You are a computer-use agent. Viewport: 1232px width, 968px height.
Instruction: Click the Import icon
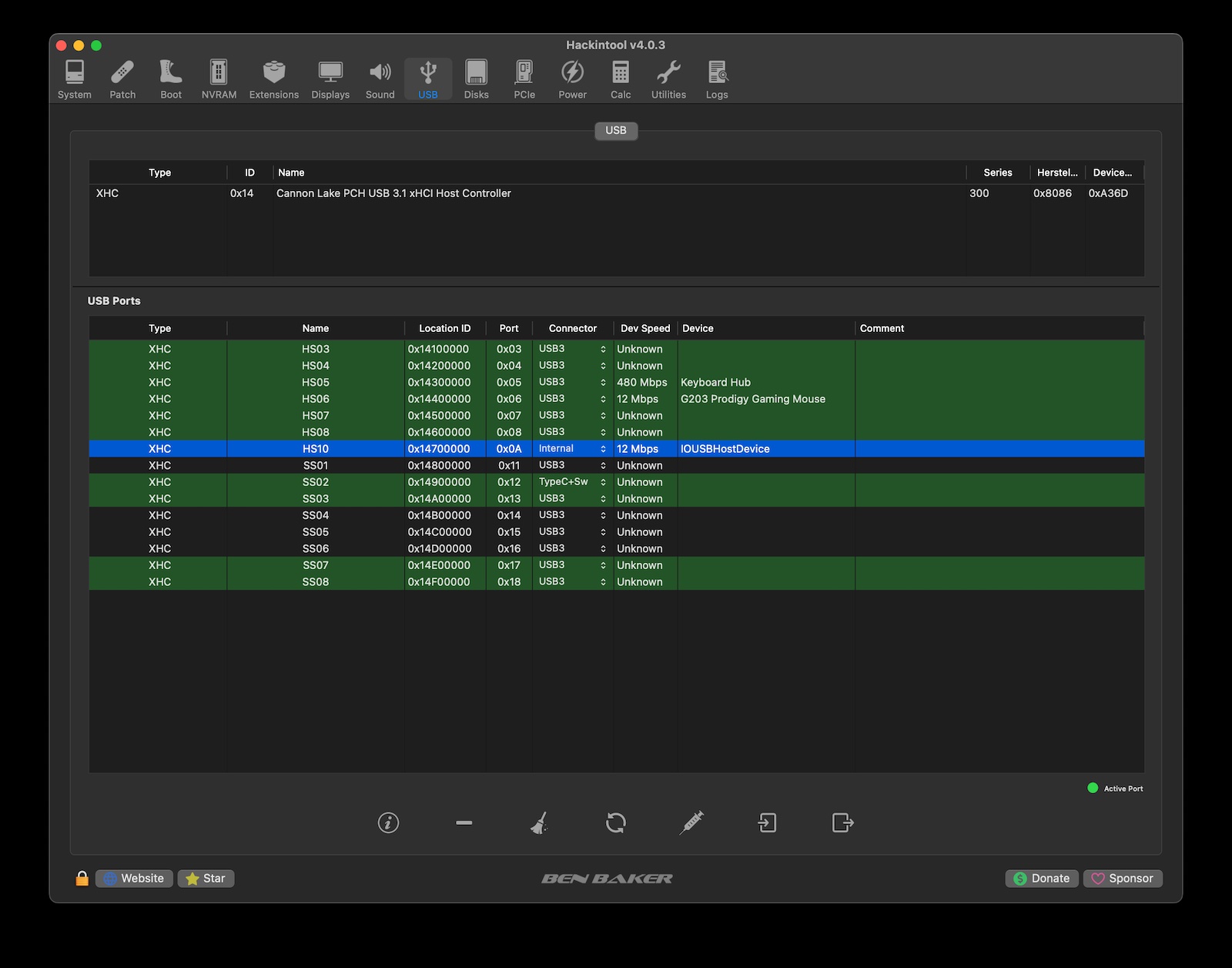click(767, 822)
